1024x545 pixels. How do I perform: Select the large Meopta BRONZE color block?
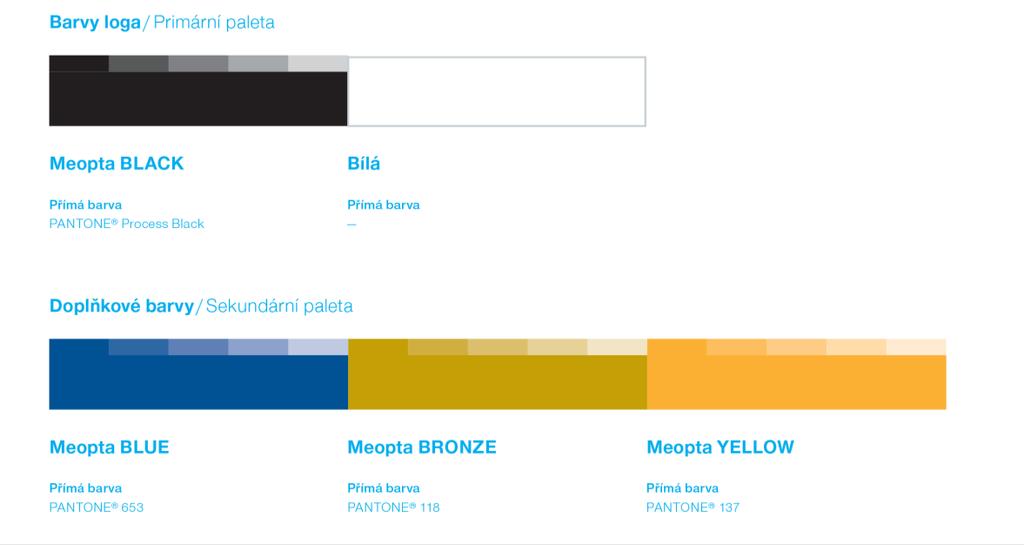pos(497,382)
